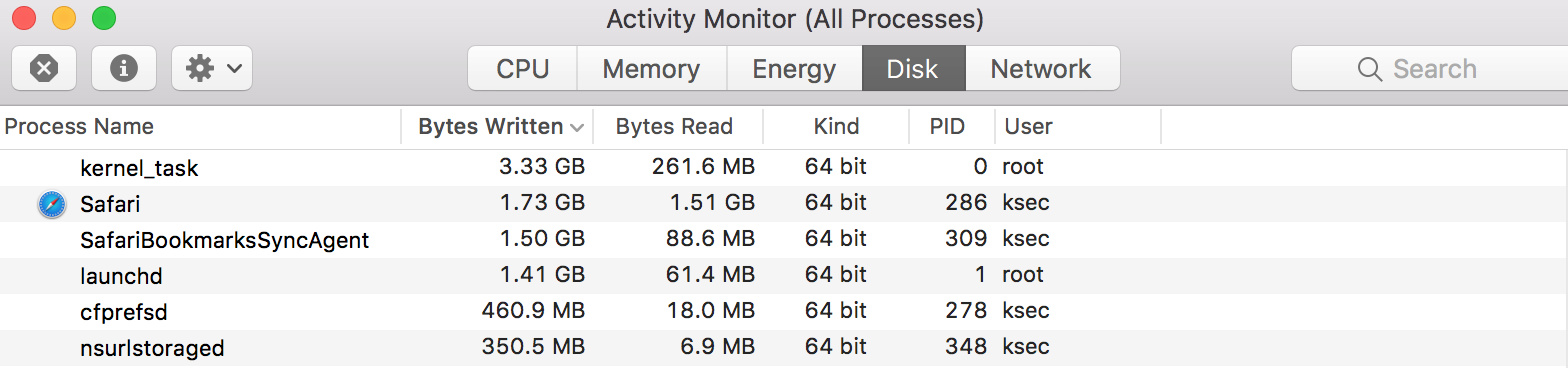Sort by Bytes Read column

[x=677, y=127]
